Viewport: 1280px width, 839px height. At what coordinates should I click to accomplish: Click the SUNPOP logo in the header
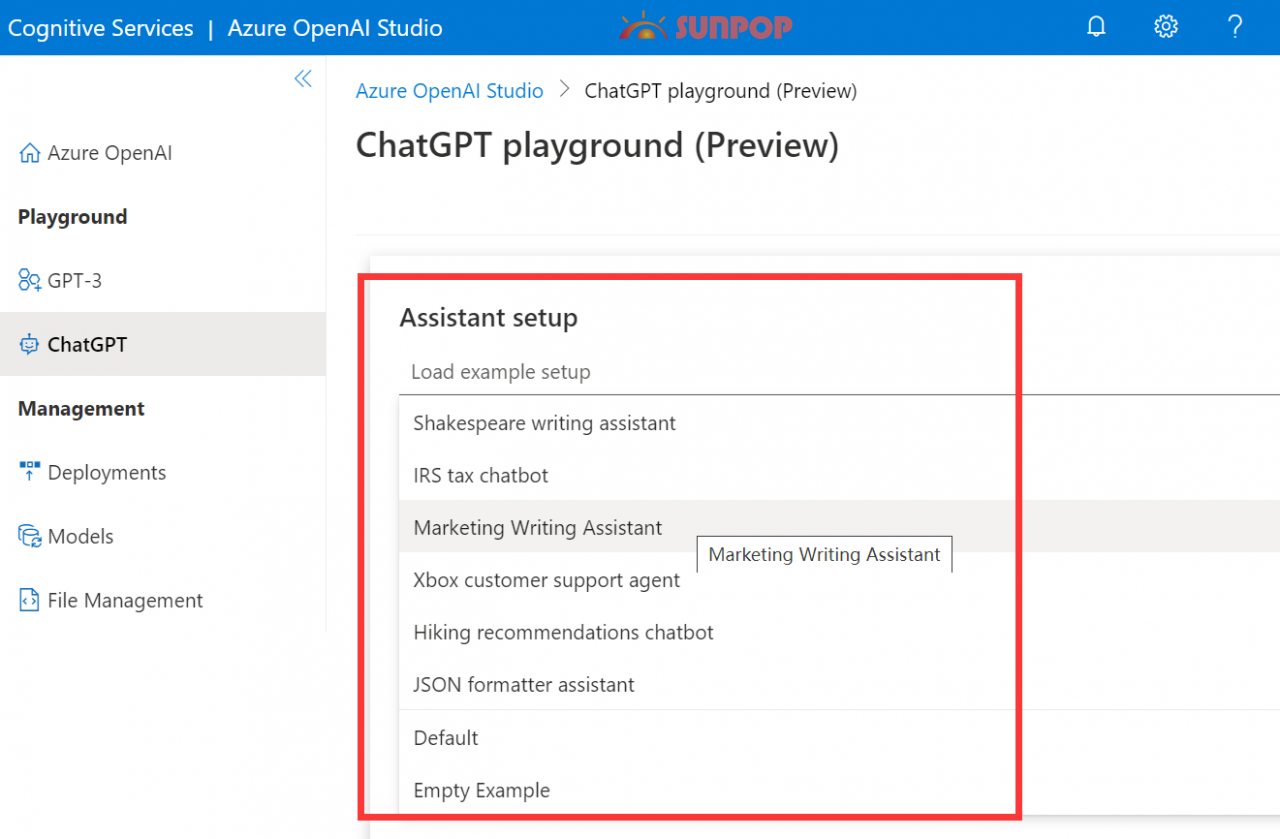(705, 27)
